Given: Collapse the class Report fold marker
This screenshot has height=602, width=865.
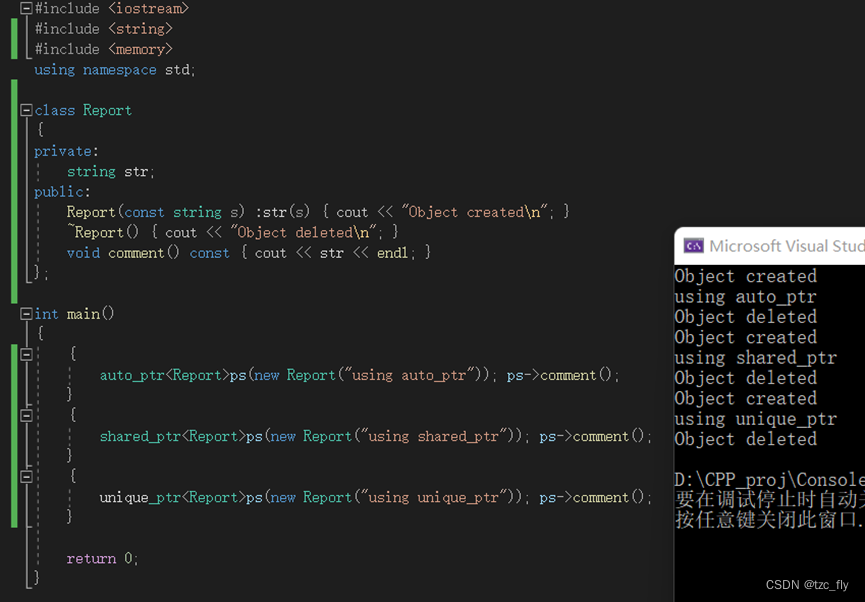Looking at the screenshot, I should coord(26,110).
